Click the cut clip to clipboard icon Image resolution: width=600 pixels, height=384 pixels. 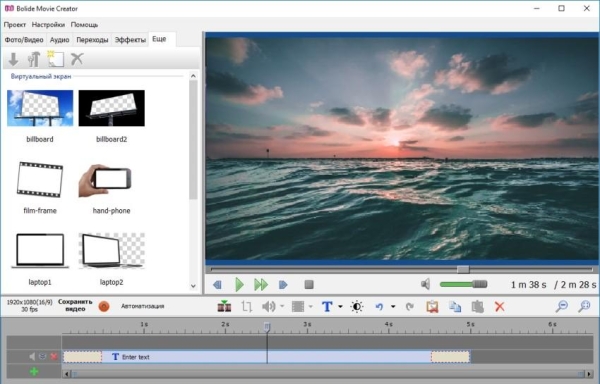[x=432, y=306]
